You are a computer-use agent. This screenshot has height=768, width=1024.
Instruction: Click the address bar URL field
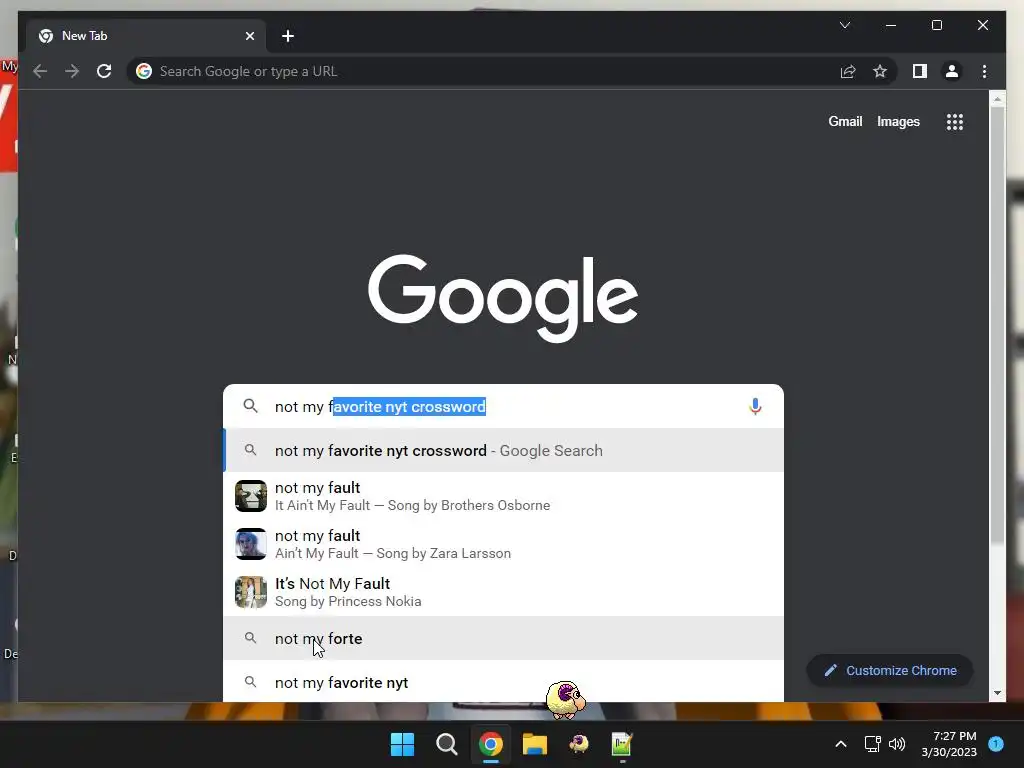(x=483, y=71)
